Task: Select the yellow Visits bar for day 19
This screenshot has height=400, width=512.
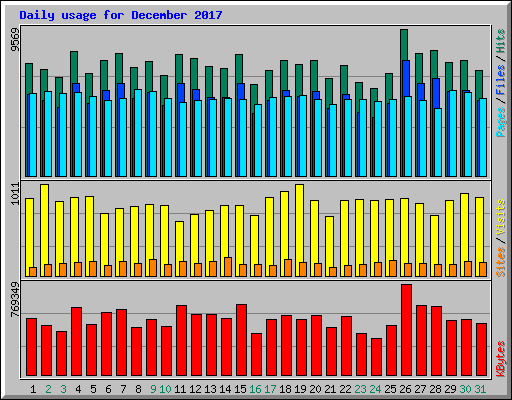Action: [x=299, y=230]
